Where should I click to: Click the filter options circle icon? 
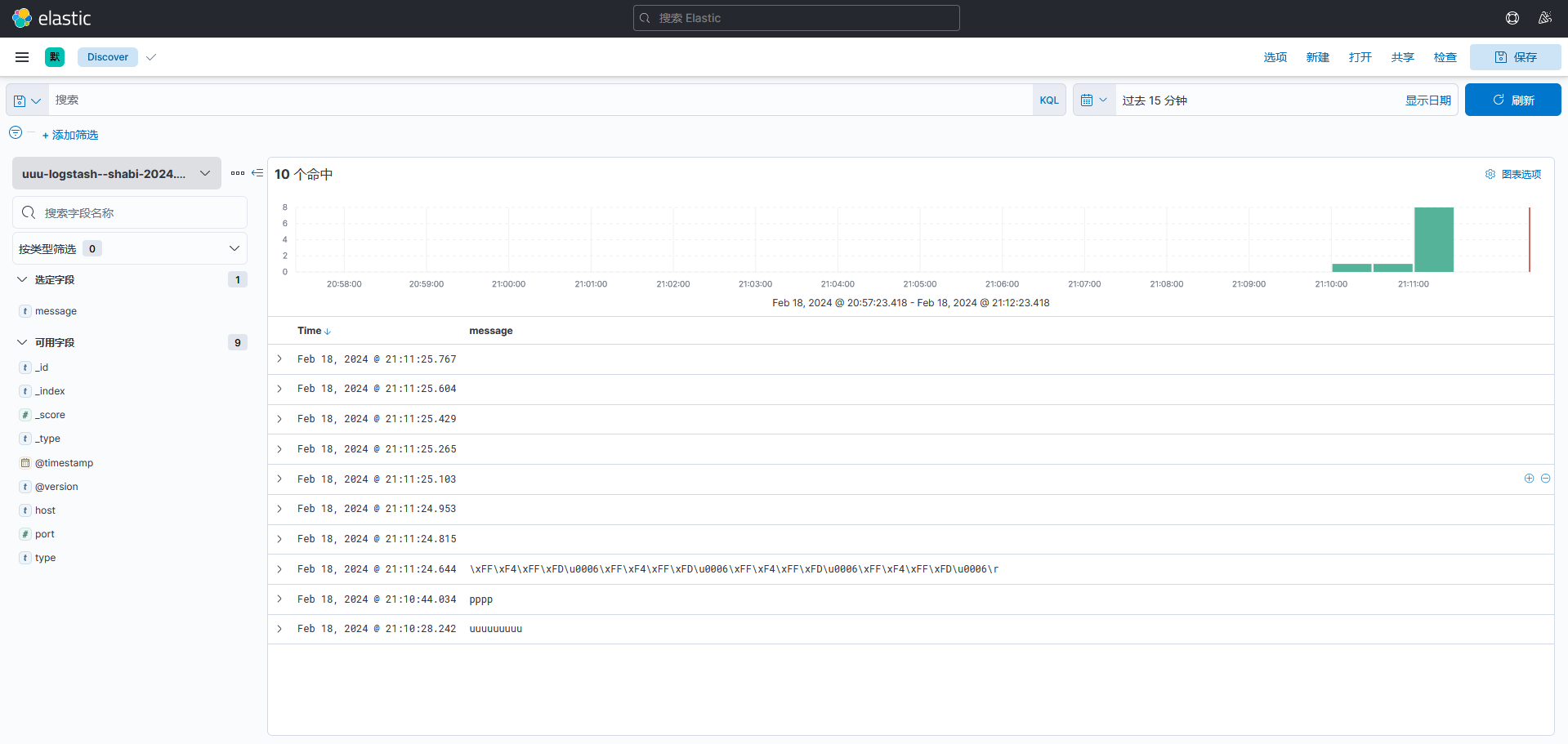pyautogui.click(x=16, y=132)
